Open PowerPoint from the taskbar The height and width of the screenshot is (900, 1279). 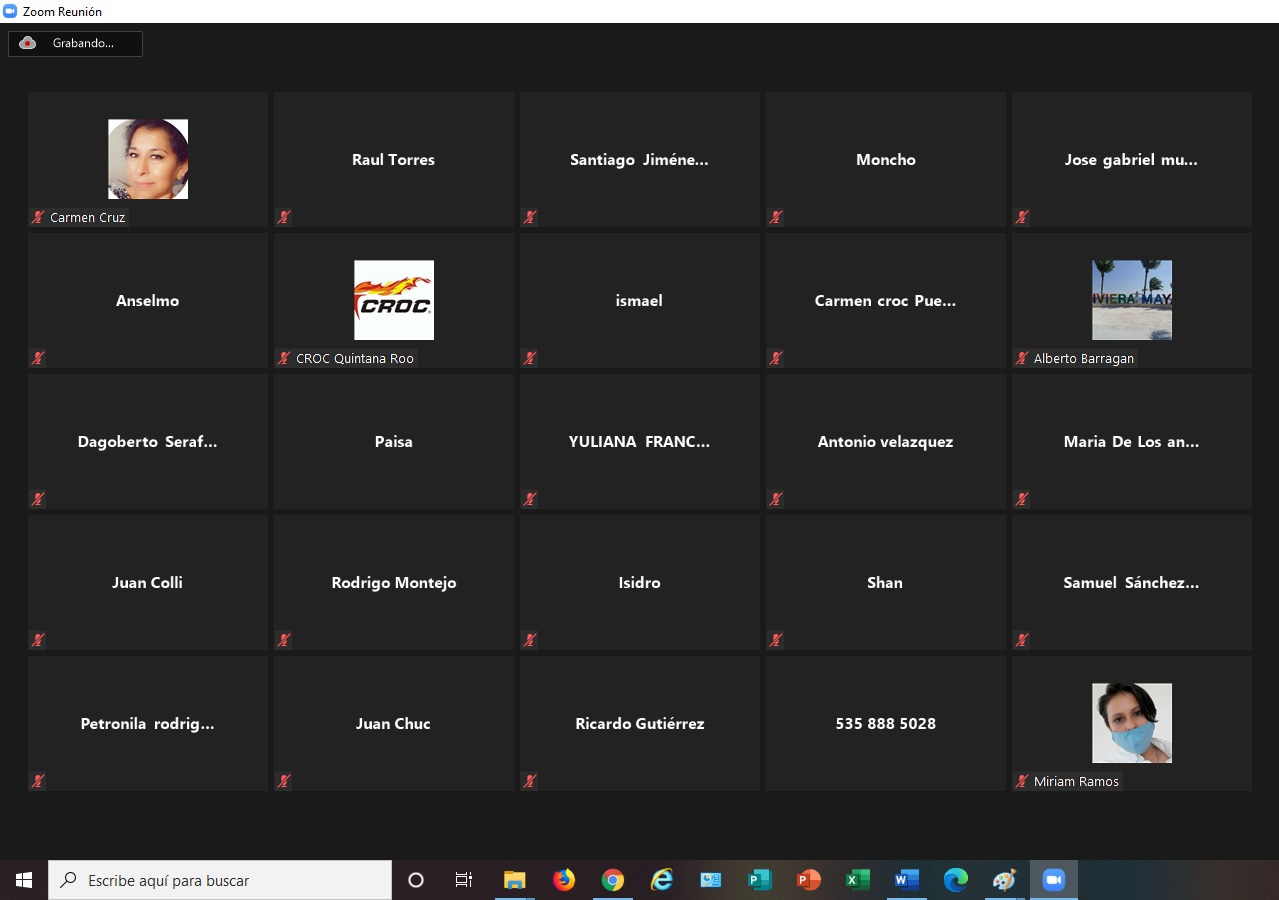(x=808, y=880)
